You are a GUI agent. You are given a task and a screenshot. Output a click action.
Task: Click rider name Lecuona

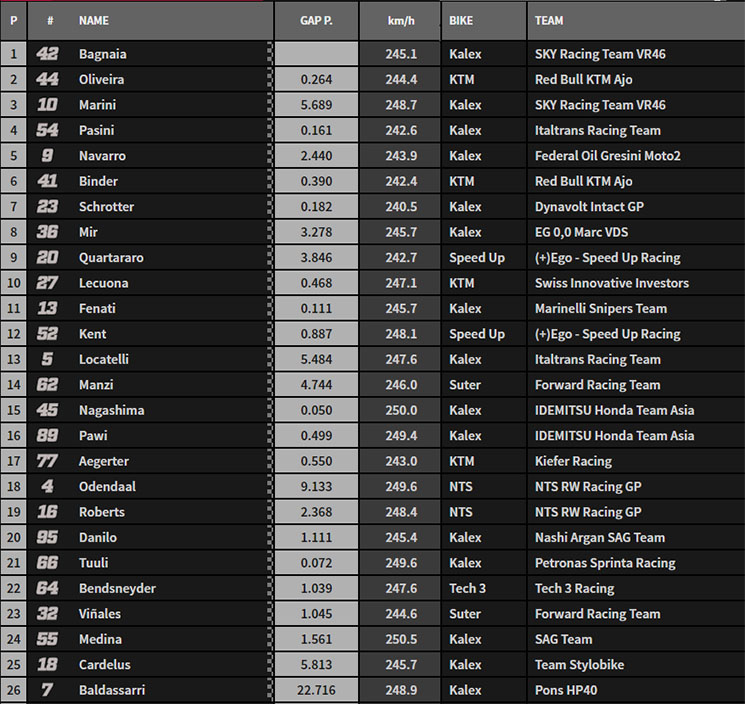[x=103, y=283]
